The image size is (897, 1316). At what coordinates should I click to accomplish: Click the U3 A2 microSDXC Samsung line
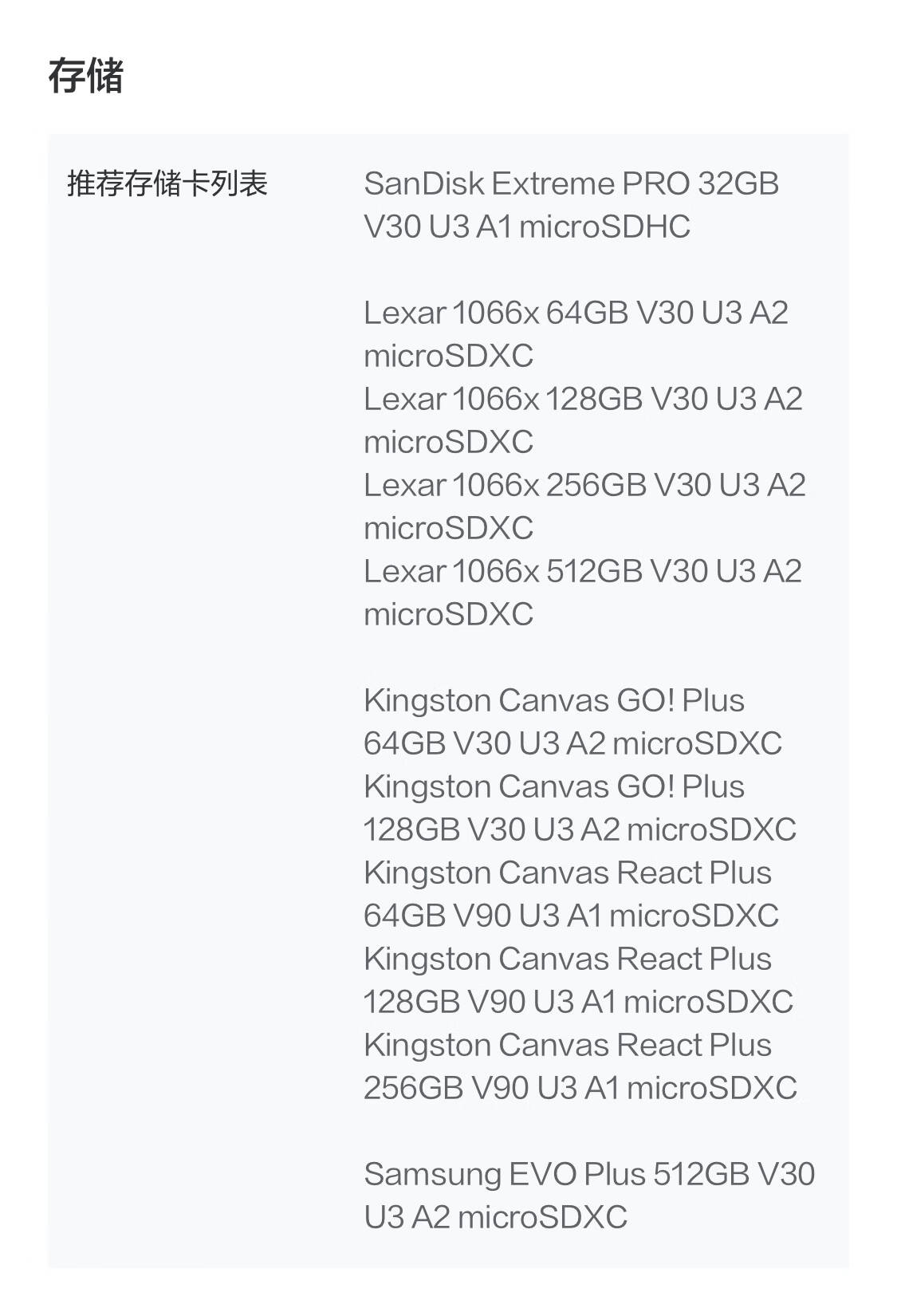tap(495, 1217)
